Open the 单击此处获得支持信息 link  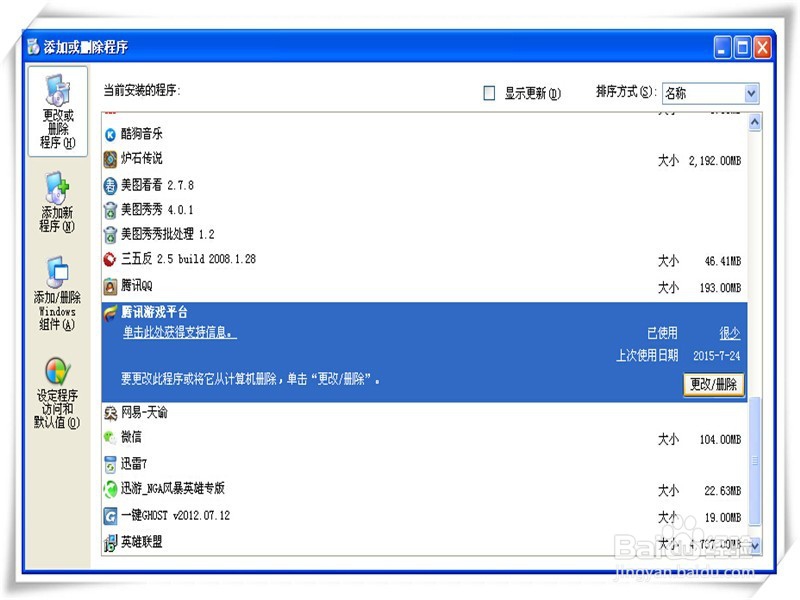tap(180, 333)
